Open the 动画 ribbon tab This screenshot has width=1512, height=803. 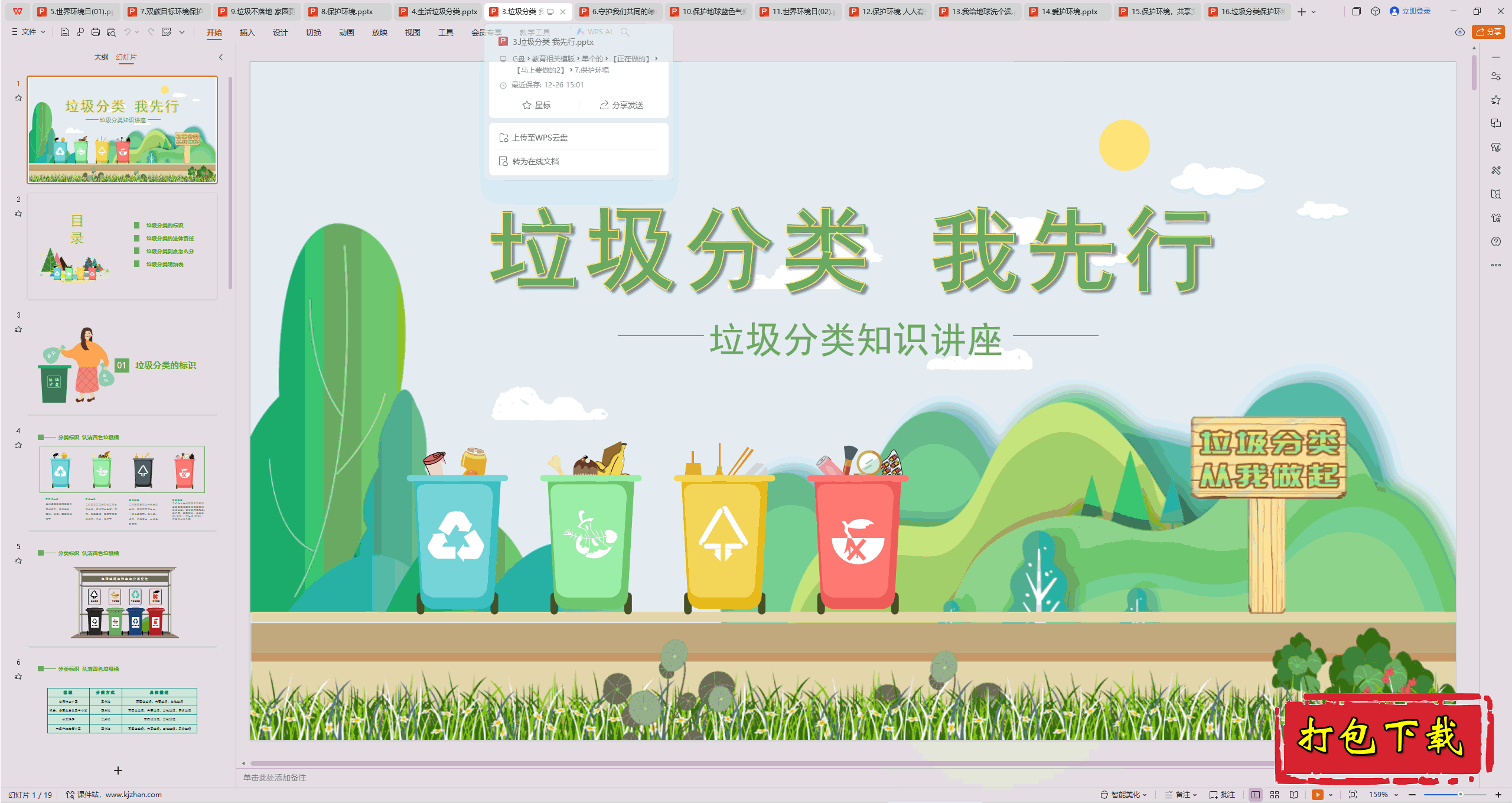(x=346, y=32)
